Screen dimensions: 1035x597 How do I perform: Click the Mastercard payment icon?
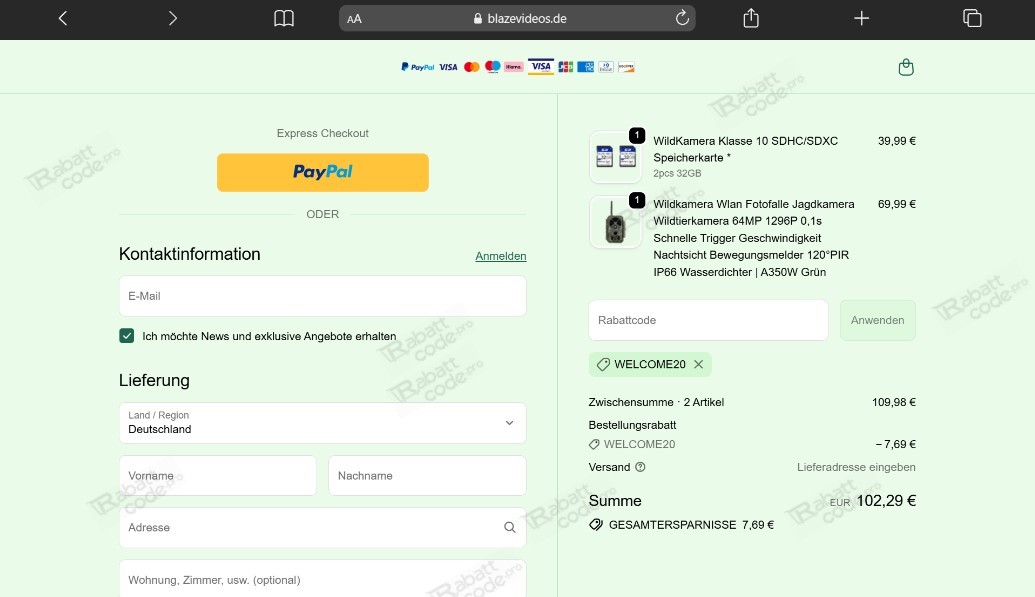coord(471,66)
